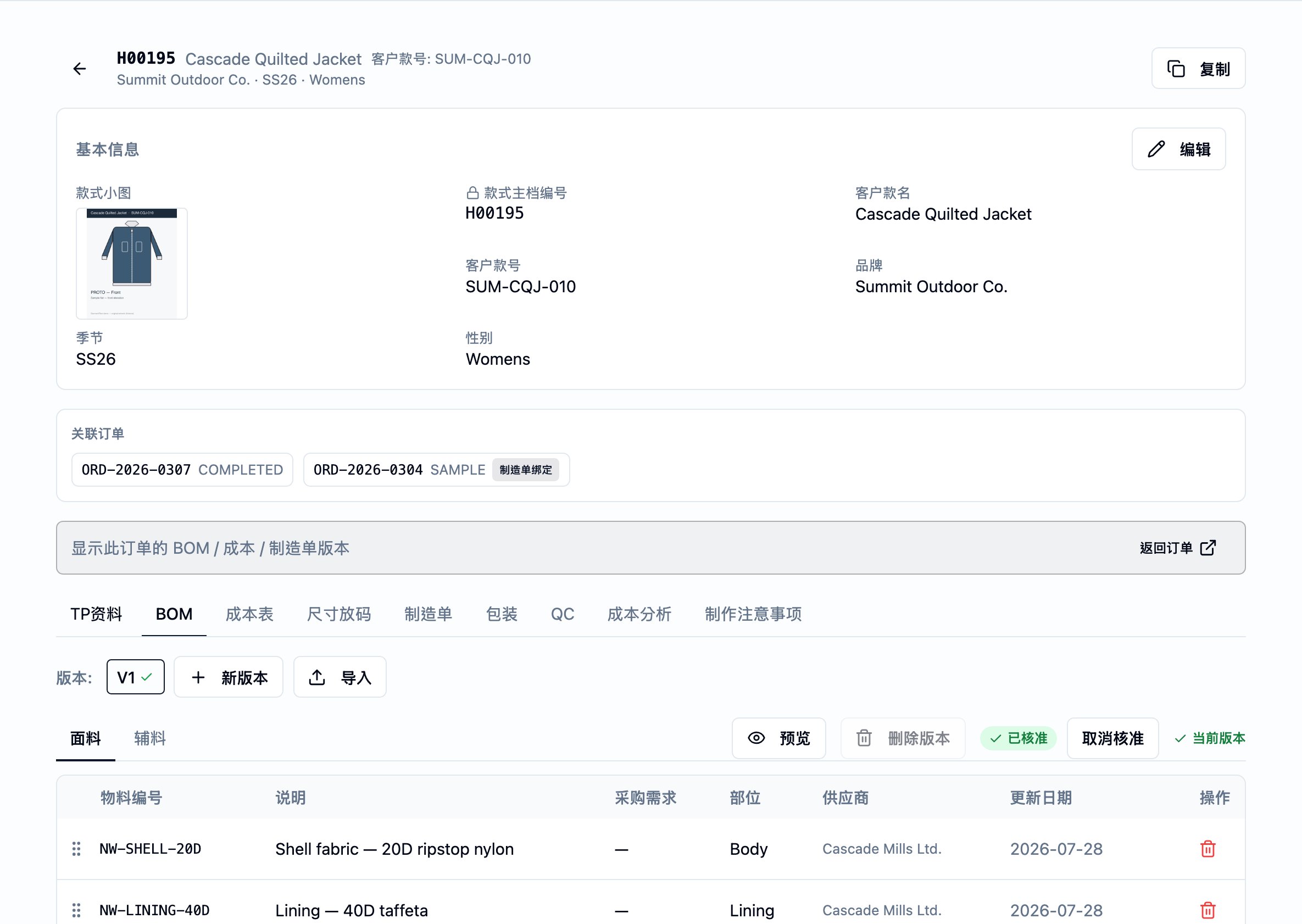Open the 成本分析 tab

pyautogui.click(x=639, y=614)
